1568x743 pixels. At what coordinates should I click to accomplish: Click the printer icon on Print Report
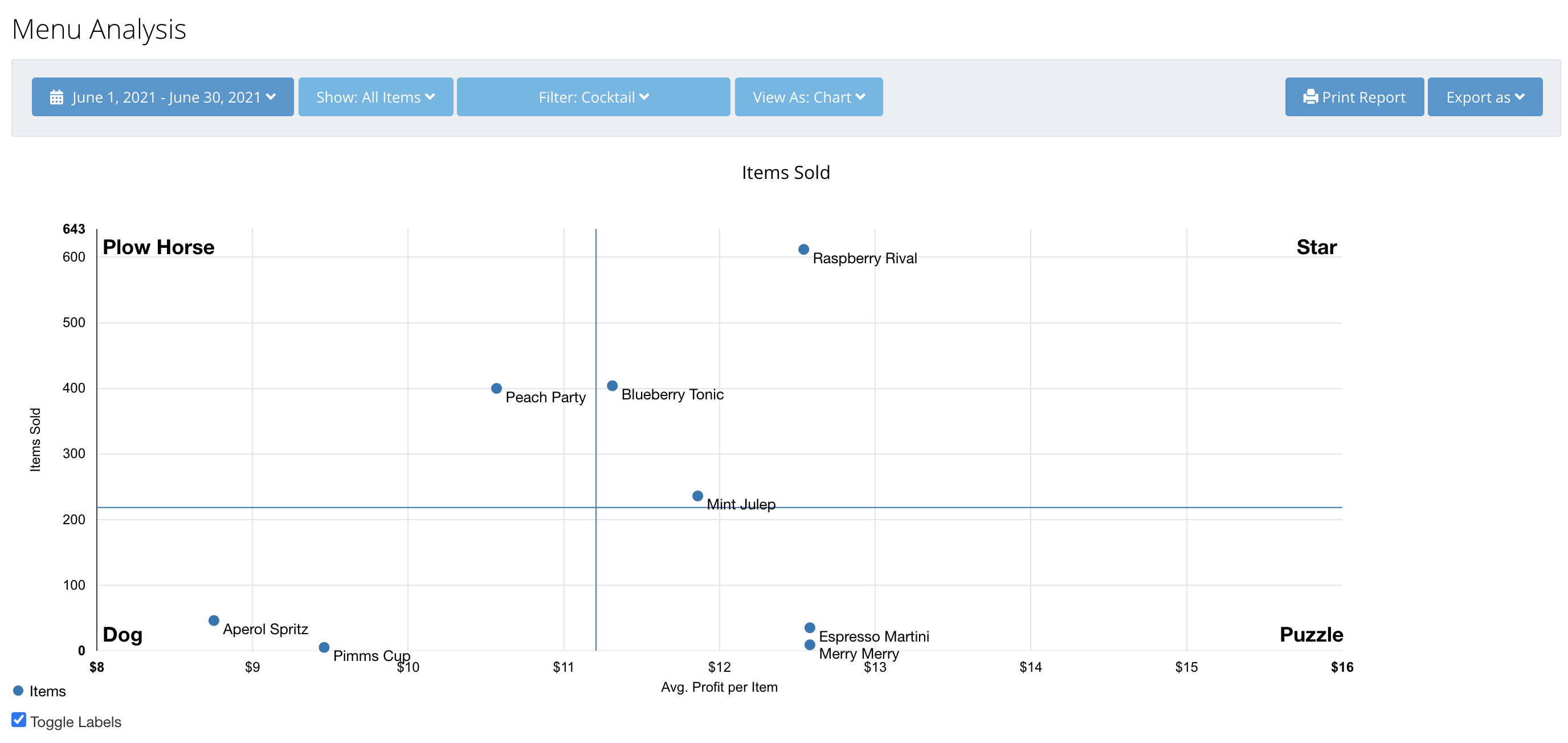tap(1310, 97)
